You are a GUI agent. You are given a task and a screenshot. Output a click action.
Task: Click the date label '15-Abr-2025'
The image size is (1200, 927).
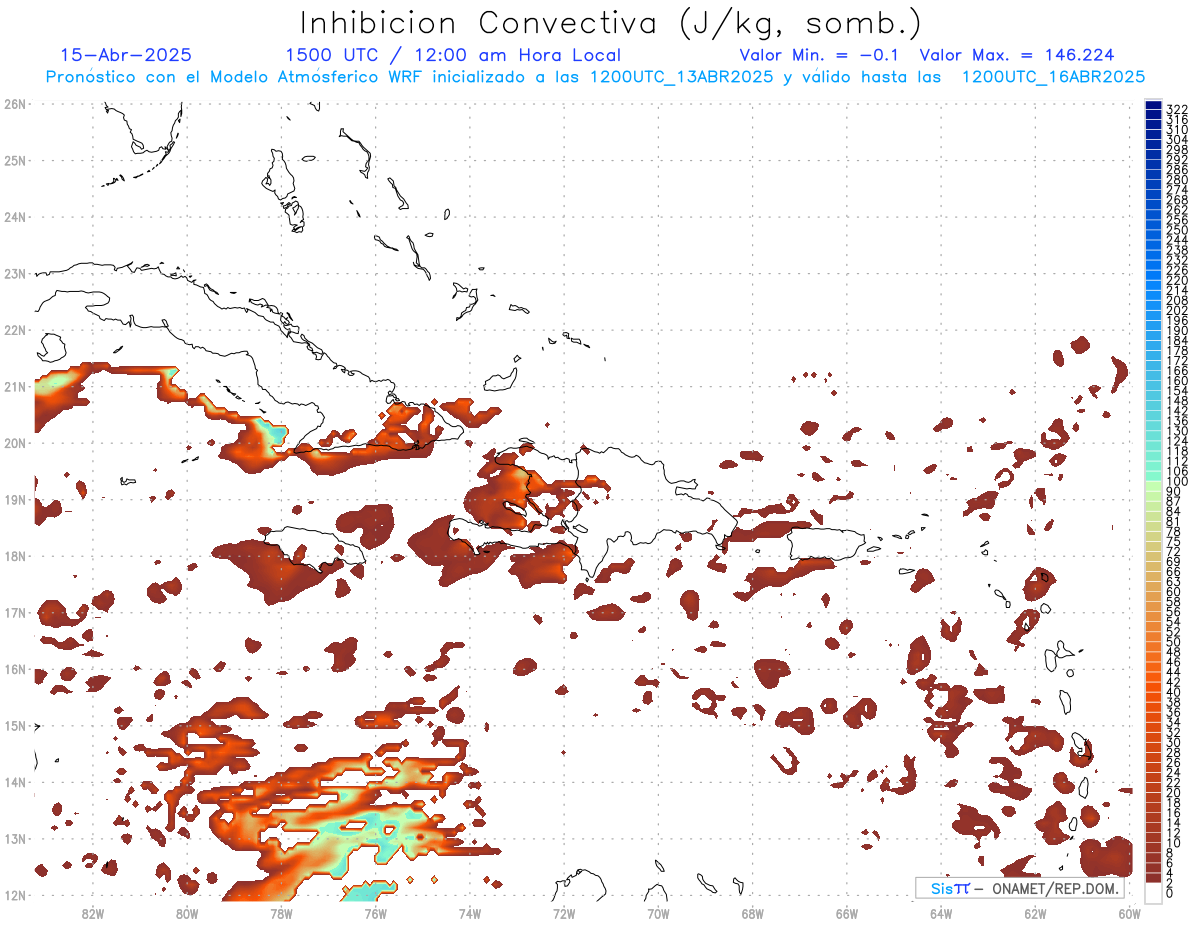pos(126,56)
